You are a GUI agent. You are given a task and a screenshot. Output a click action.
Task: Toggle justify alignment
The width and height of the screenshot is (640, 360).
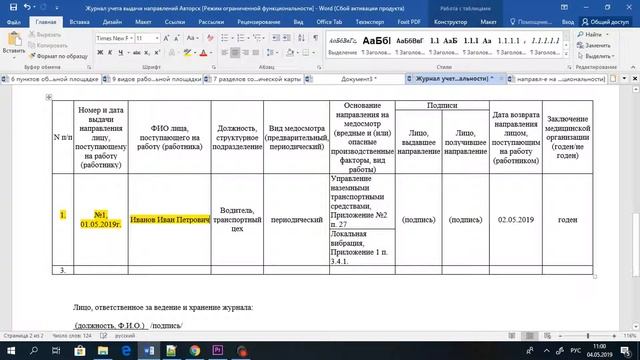click(x=256, y=53)
